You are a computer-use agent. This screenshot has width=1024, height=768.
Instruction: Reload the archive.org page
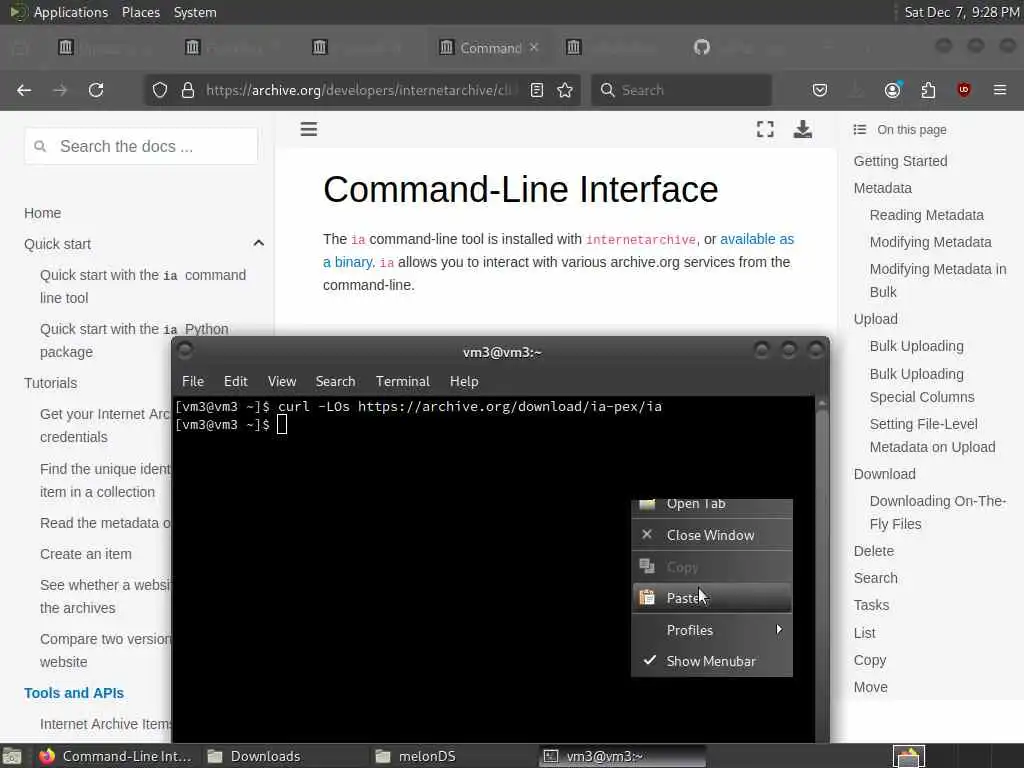[x=96, y=90]
